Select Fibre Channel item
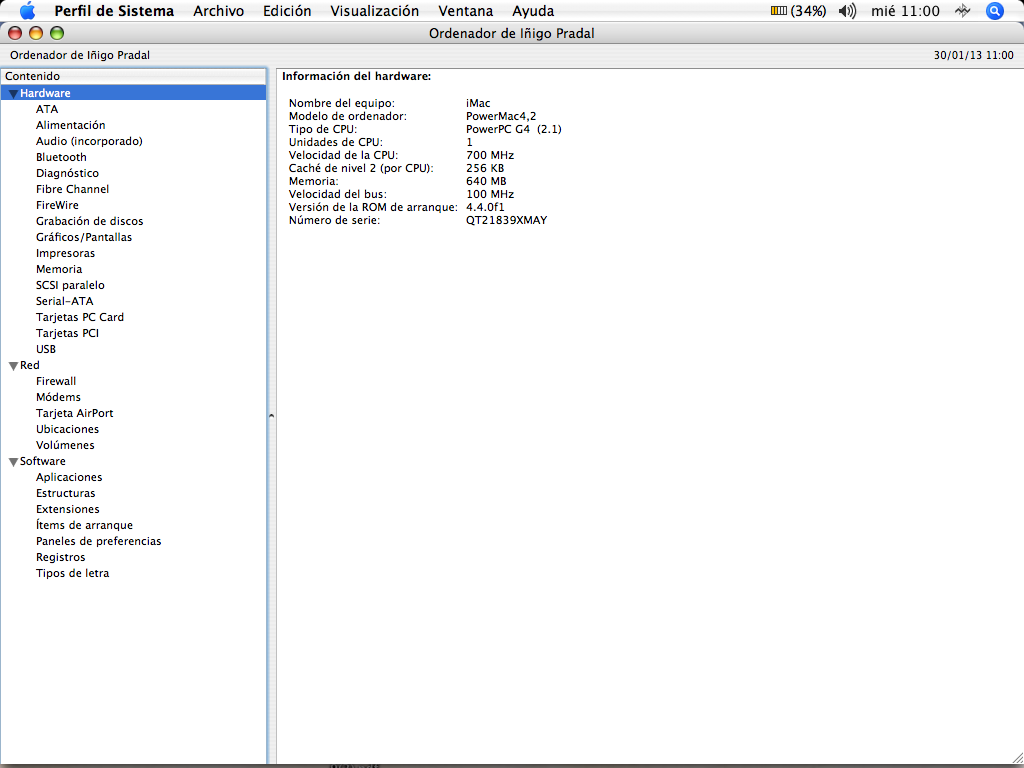 (72, 189)
